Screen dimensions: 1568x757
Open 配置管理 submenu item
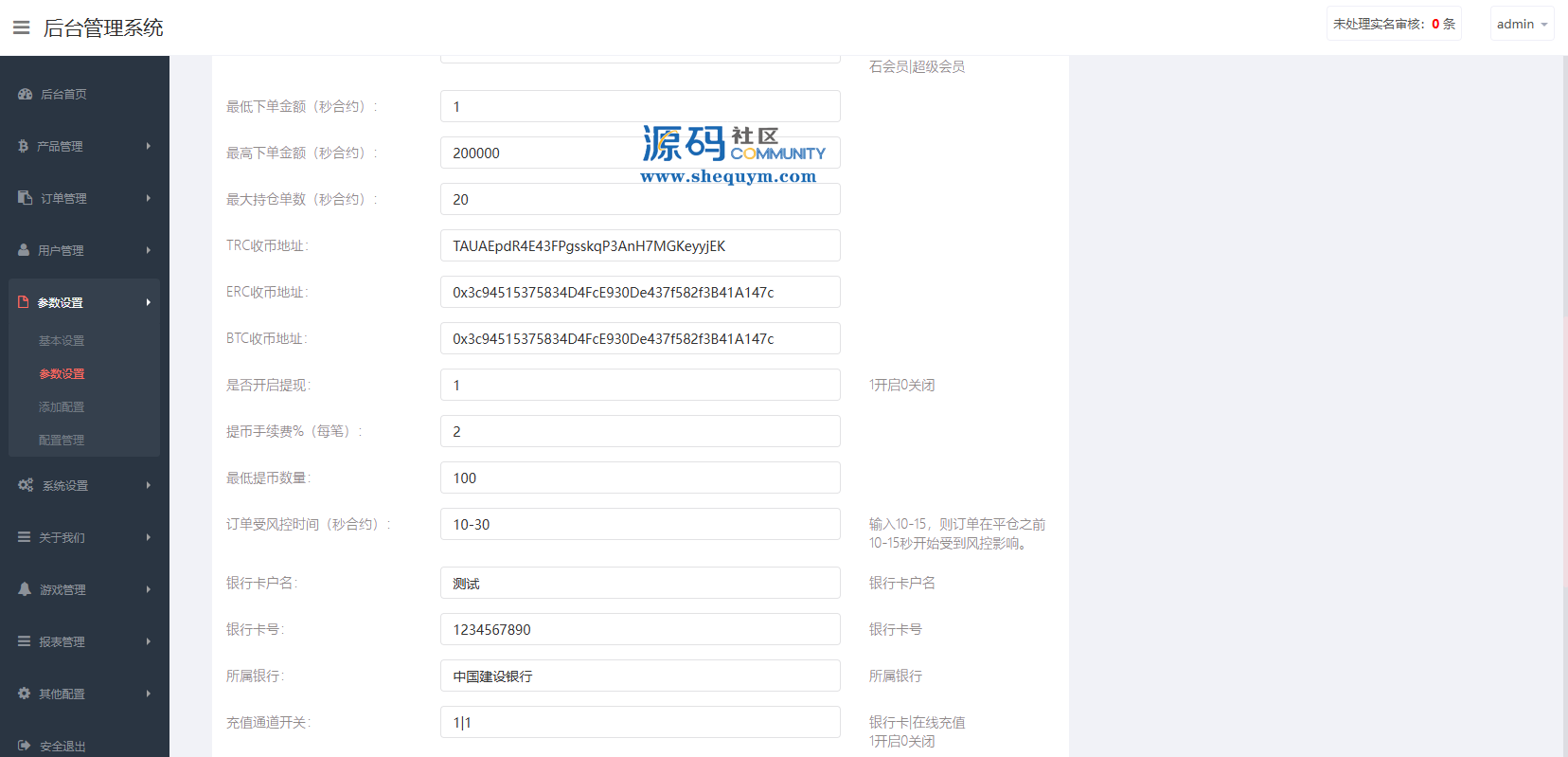62,441
